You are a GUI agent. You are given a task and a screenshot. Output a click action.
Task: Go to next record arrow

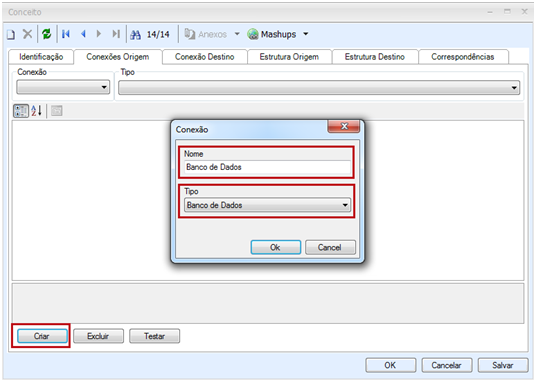coord(99,34)
